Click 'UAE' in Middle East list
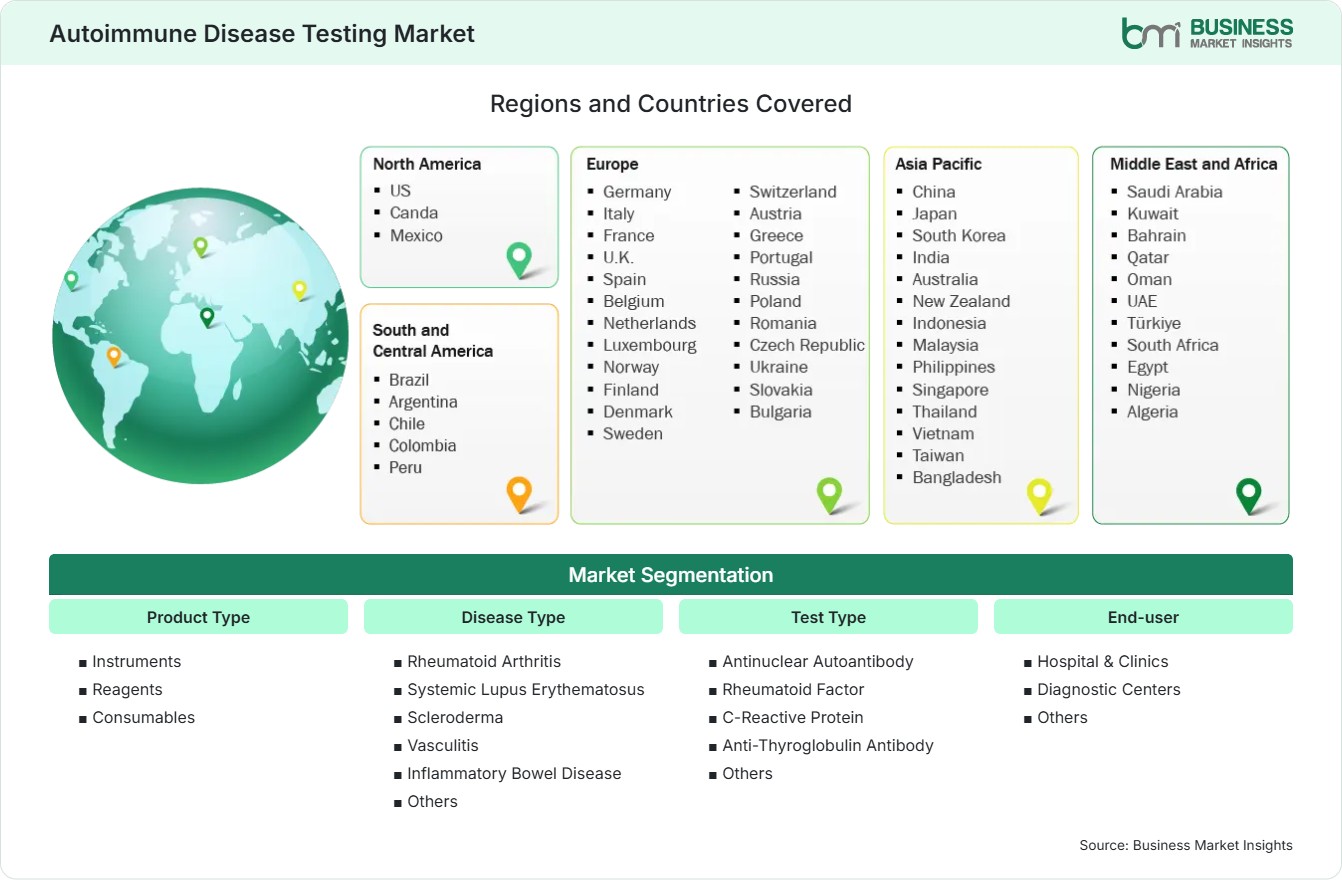Image resolution: width=1342 pixels, height=880 pixels. coord(1142,301)
